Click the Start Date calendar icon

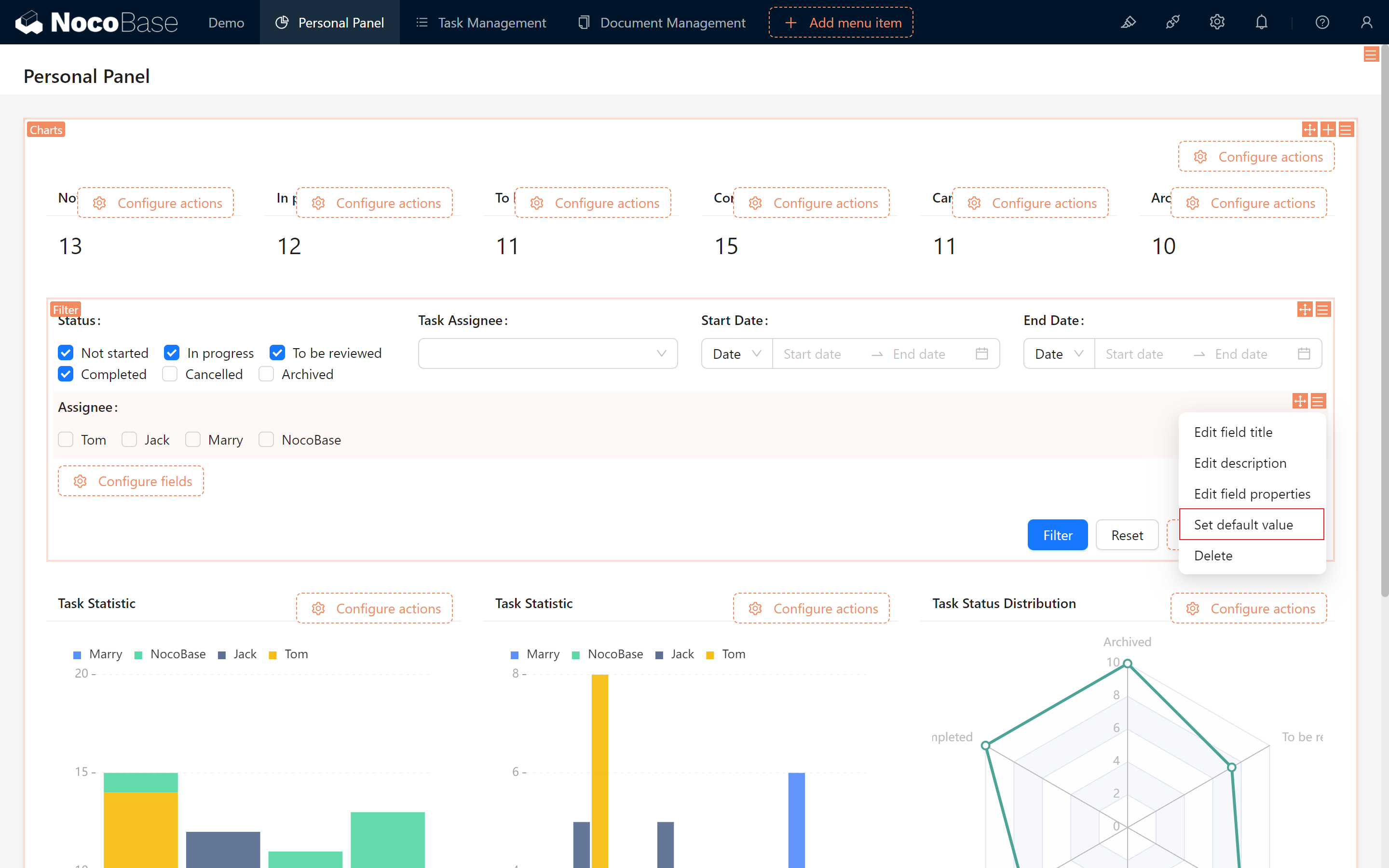pyautogui.click(x=982, y=353)
